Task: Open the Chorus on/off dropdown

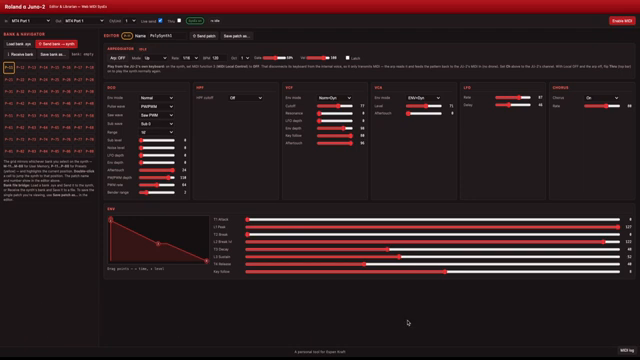Action: pyautogui.click(x=602, y=98)
